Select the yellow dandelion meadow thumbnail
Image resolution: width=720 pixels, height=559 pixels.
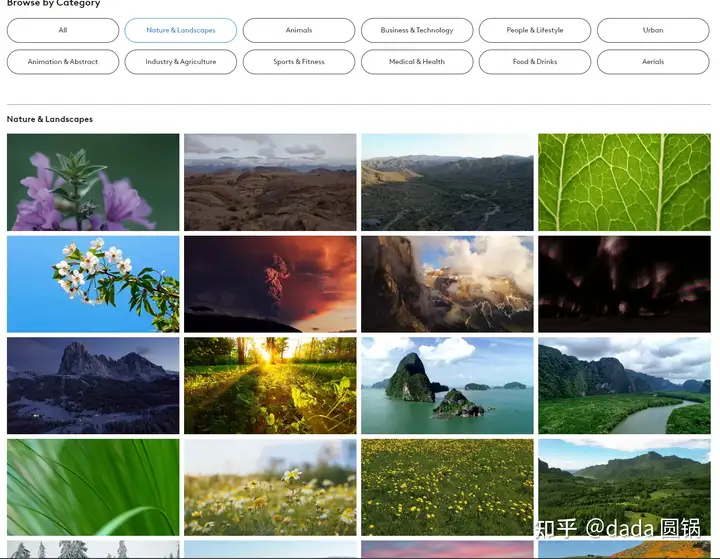tap(447, 487)
